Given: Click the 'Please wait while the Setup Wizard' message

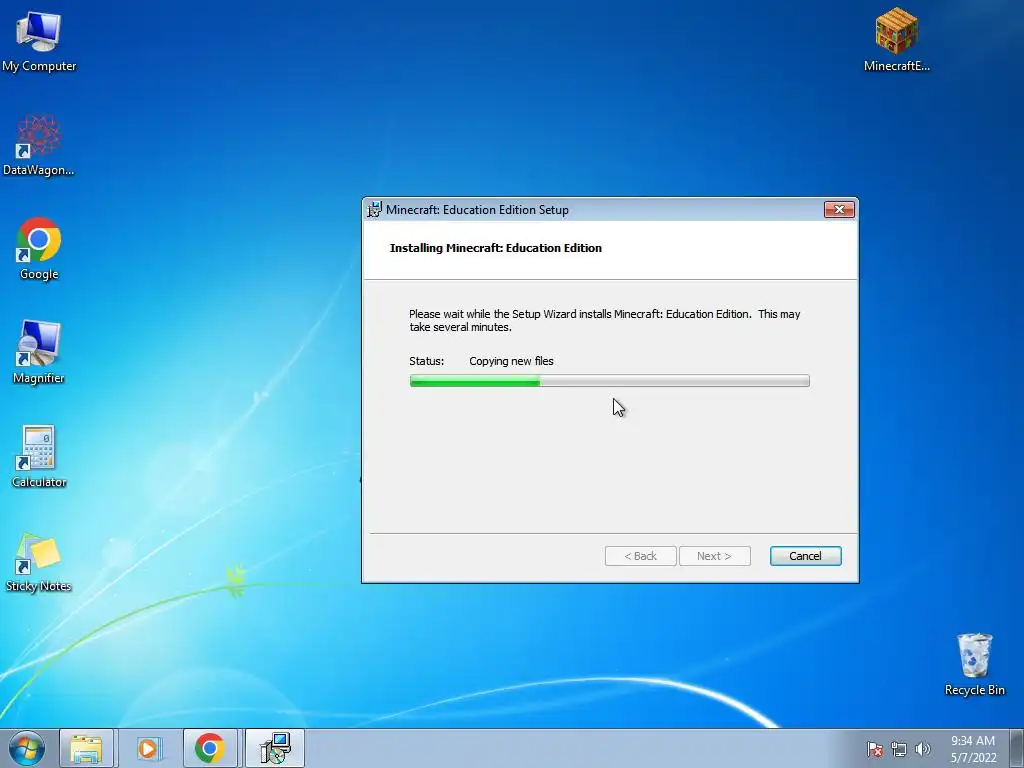Looking at the screenshot, I should pyautogui.click(x=604, y=321).
